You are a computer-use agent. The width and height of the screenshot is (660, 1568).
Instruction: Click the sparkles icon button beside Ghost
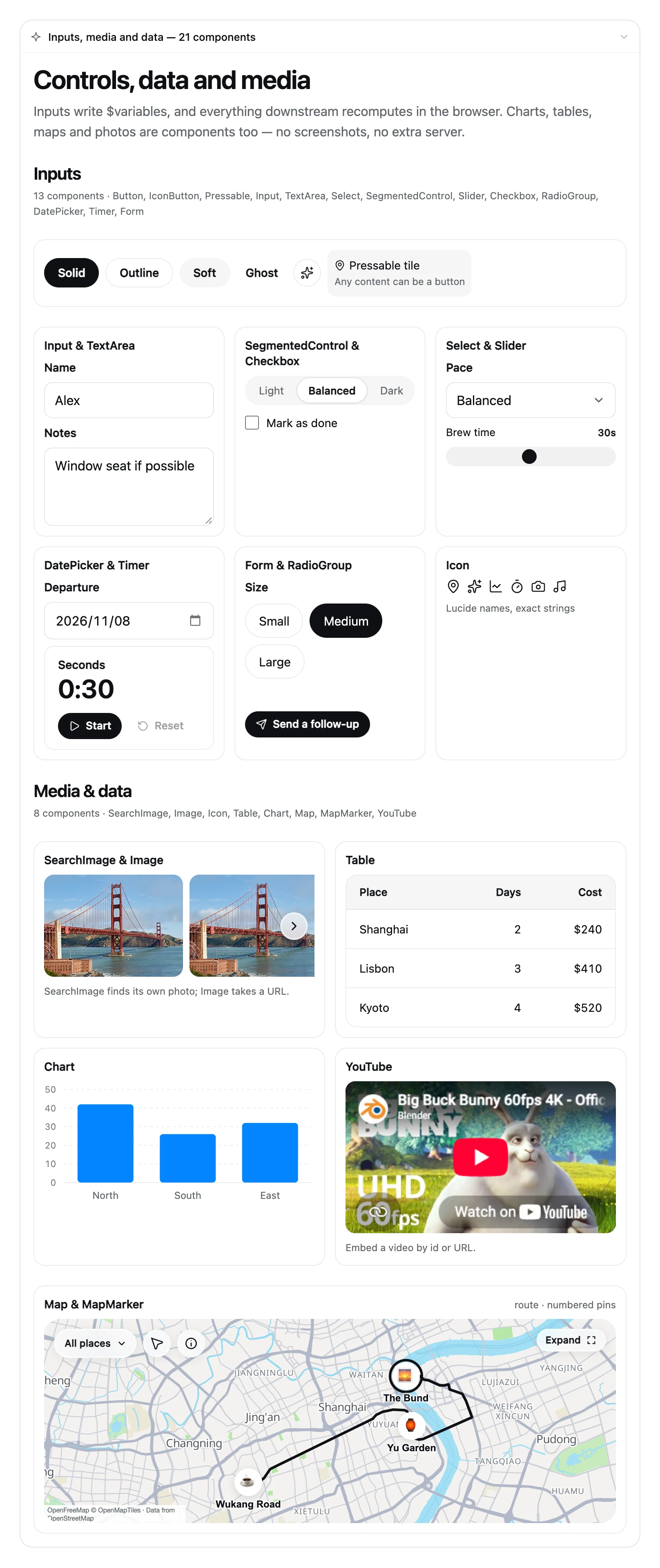pyautogui.click(x=307, y=273)
